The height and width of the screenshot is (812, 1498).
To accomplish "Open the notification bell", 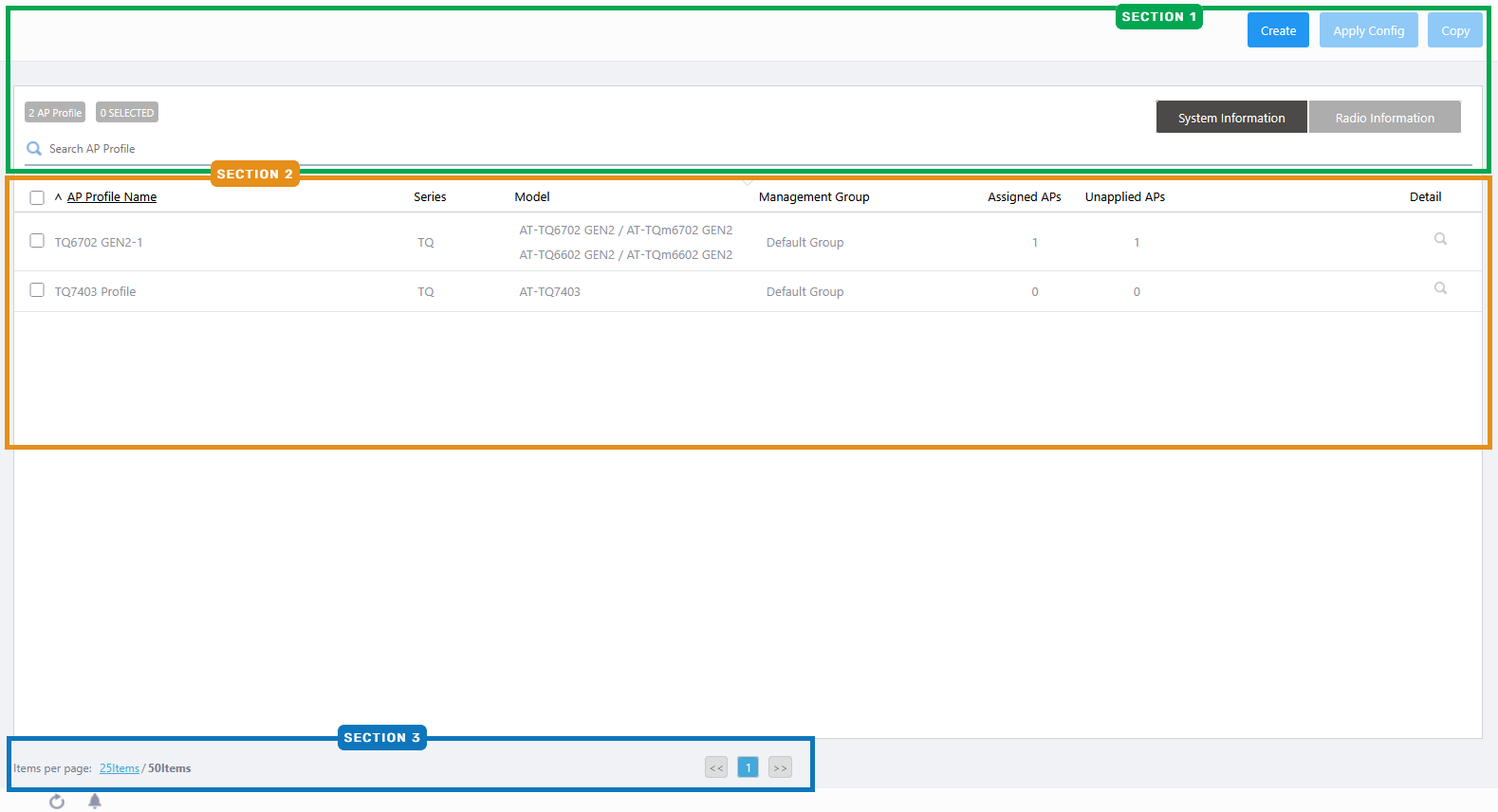I will coord(95,802).
